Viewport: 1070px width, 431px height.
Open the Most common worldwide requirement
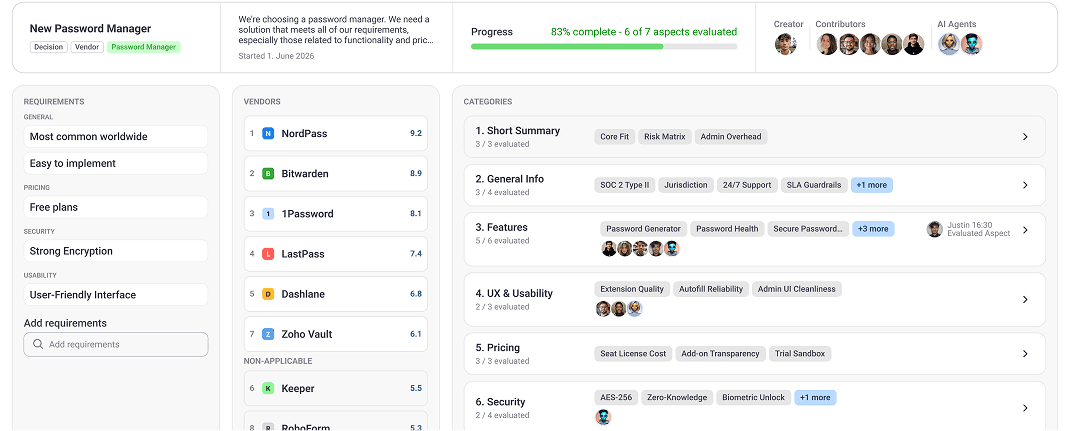pyautogui.click(x=116, y=136)
